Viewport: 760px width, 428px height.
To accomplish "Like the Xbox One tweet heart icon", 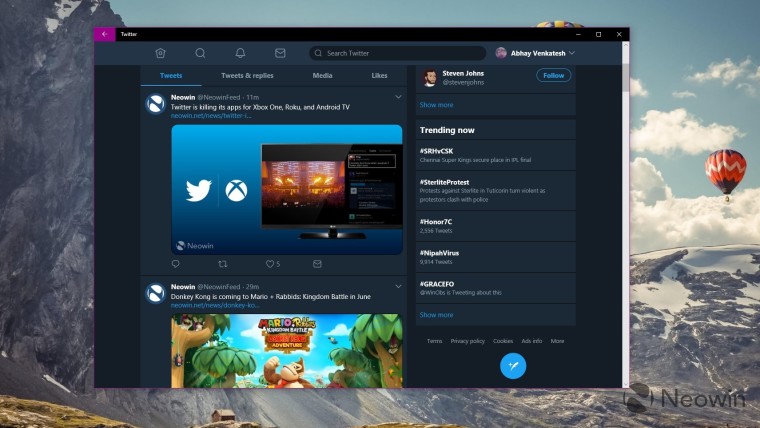I will pos(269,264).
